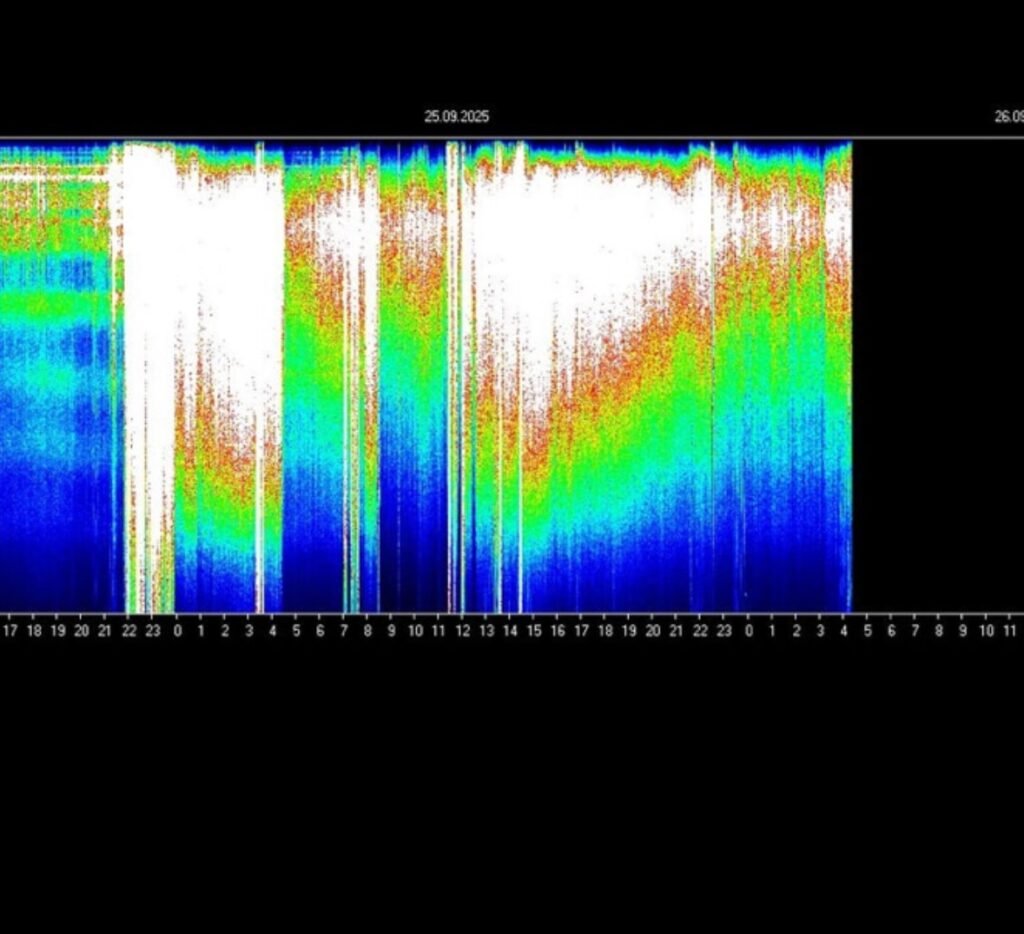The image size is (1024, 934).
Task: Click the hour 5 marker below the empty region
Action: pyautogui.click(x=867, y=631)
